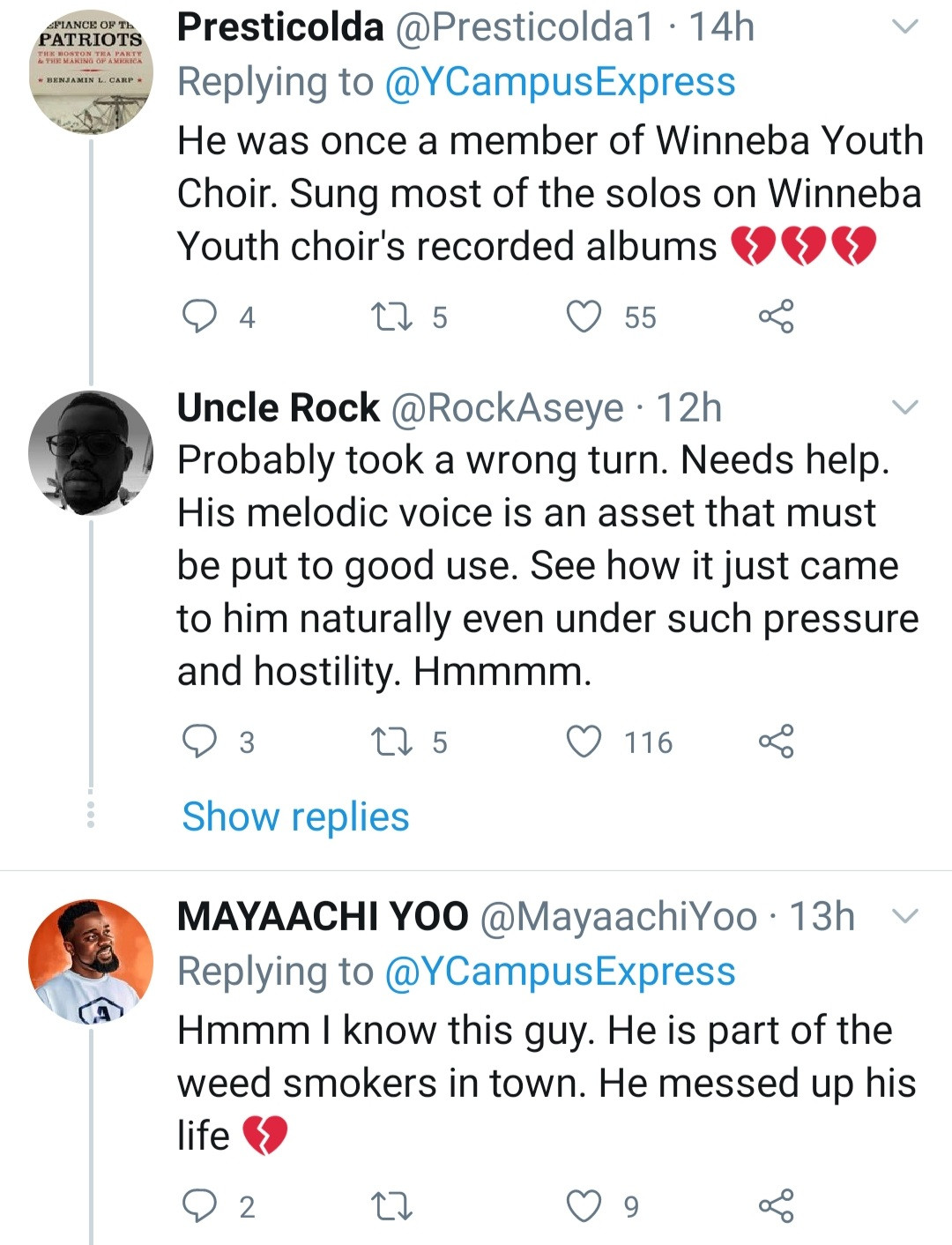Share Uncle Rock's tweet
The width and height of the screenshot is (952, 1245).
(776, 741)
